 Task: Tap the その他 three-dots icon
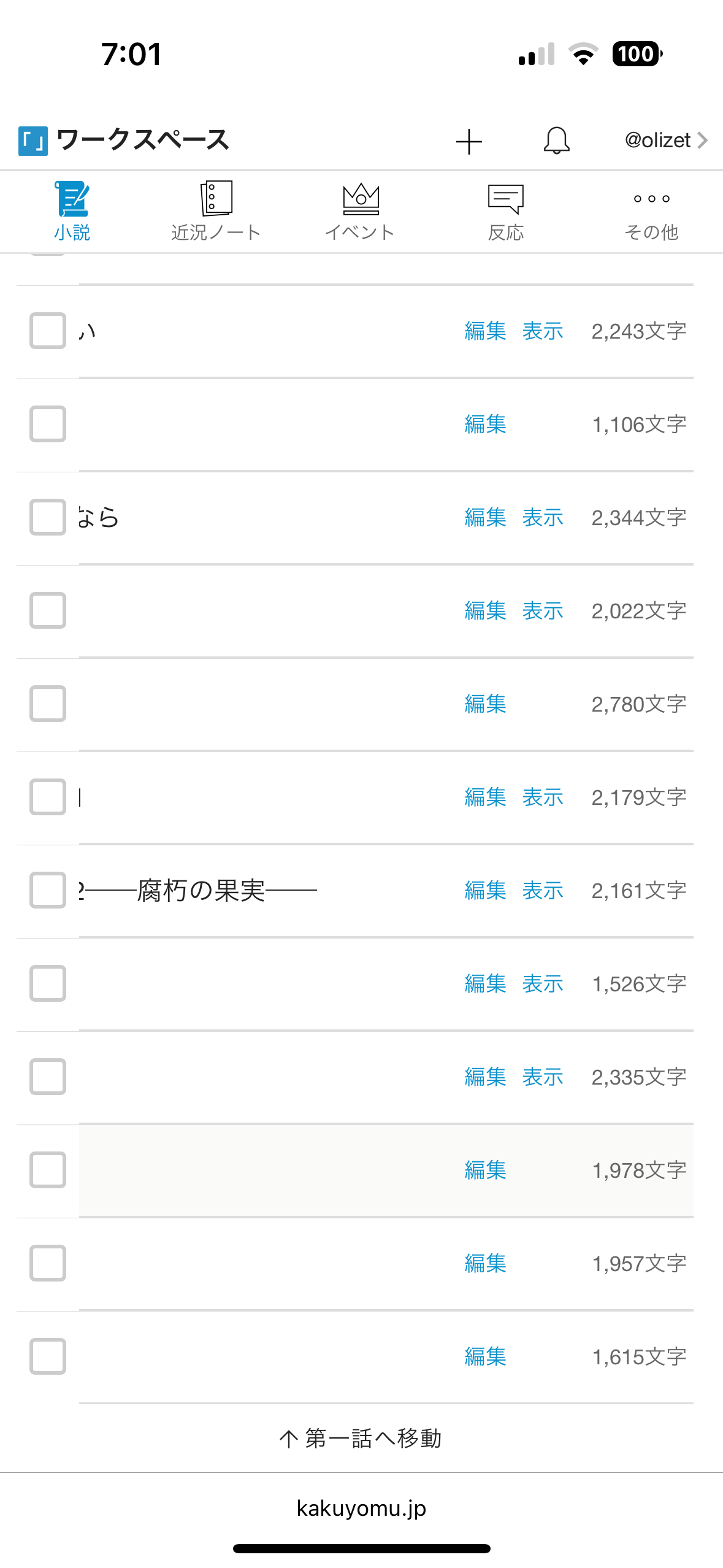[x=651, y=199]
